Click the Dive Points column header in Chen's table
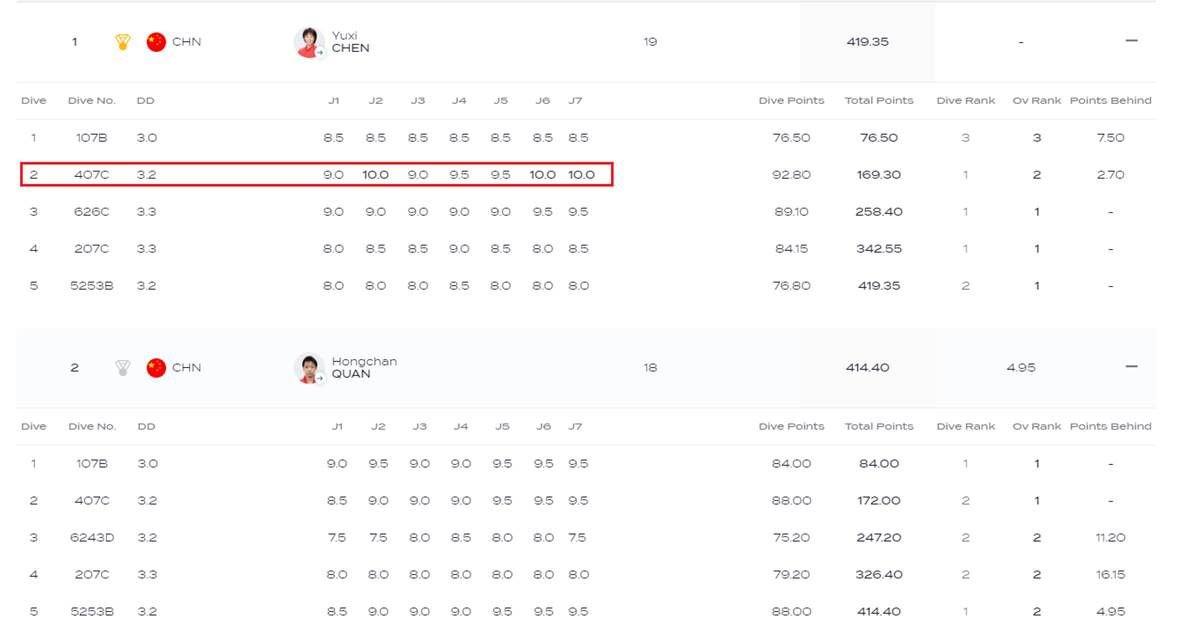 (791, 101)
